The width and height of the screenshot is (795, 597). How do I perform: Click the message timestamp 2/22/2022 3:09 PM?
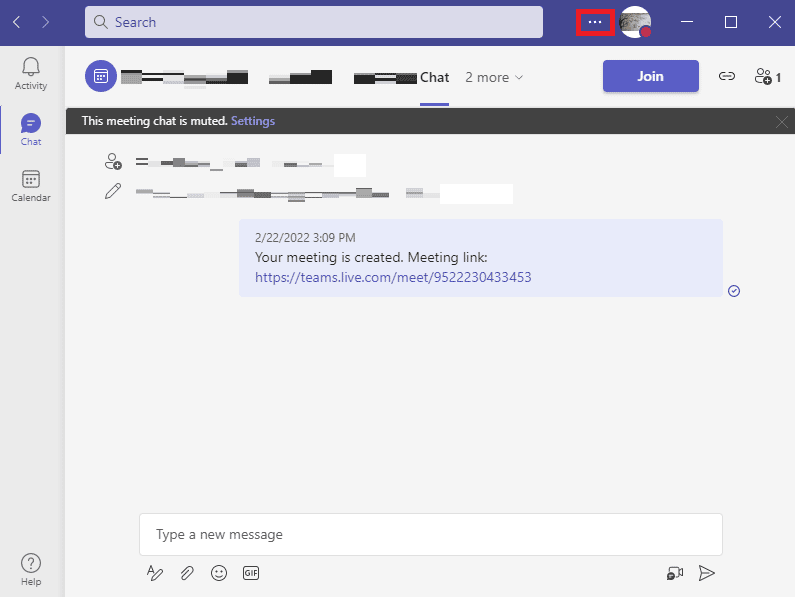(x=305, y=238)
